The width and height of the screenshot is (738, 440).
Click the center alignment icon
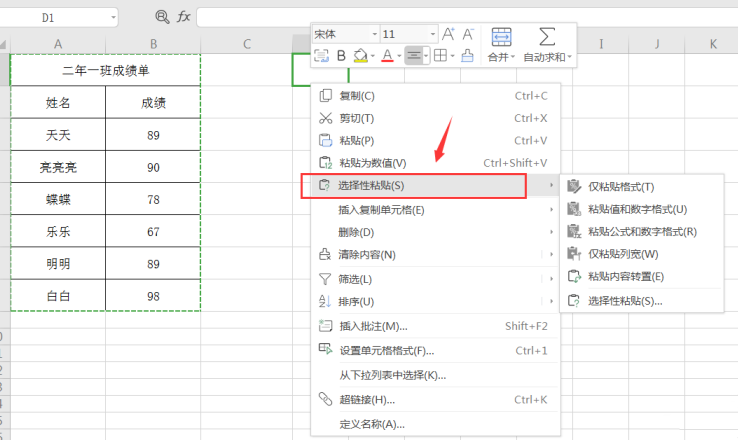pos(414,56)
